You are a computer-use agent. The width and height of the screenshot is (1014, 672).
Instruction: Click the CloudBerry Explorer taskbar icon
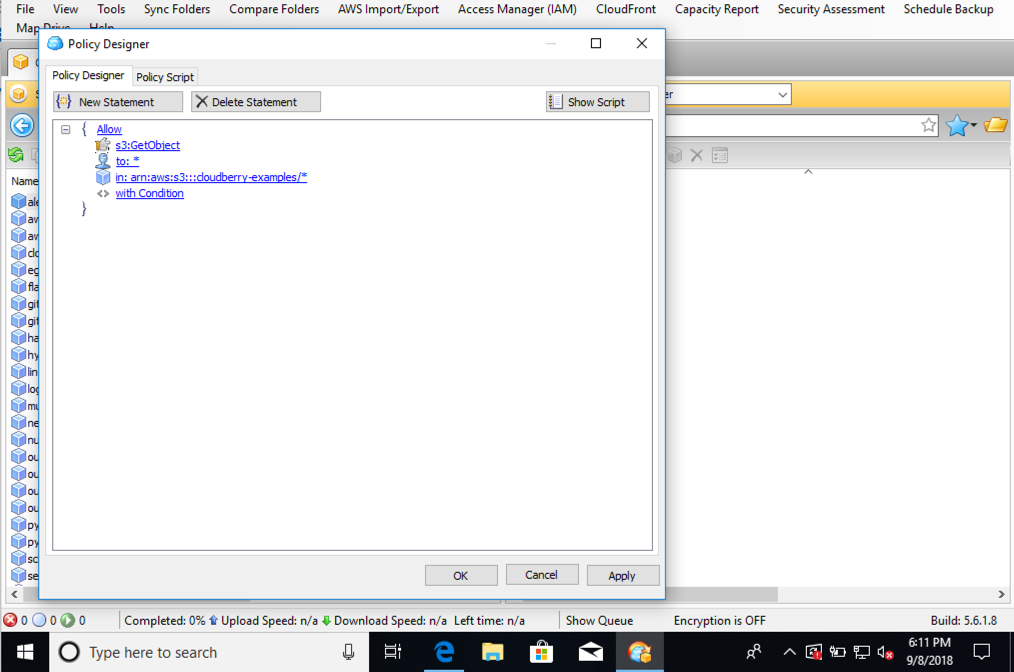(x=640, y=651)
